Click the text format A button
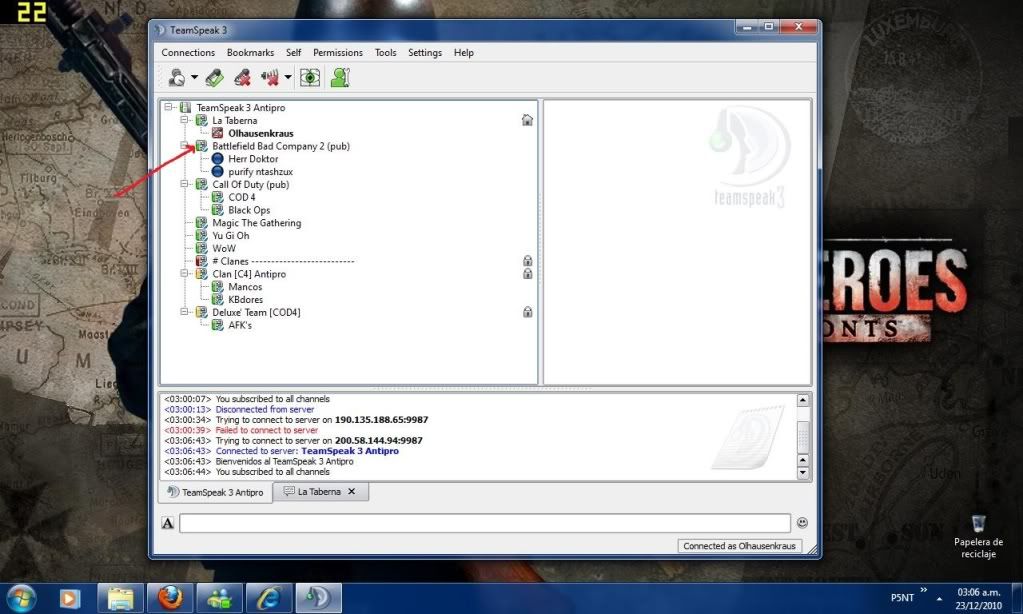1023x614 pixels. 168,523
